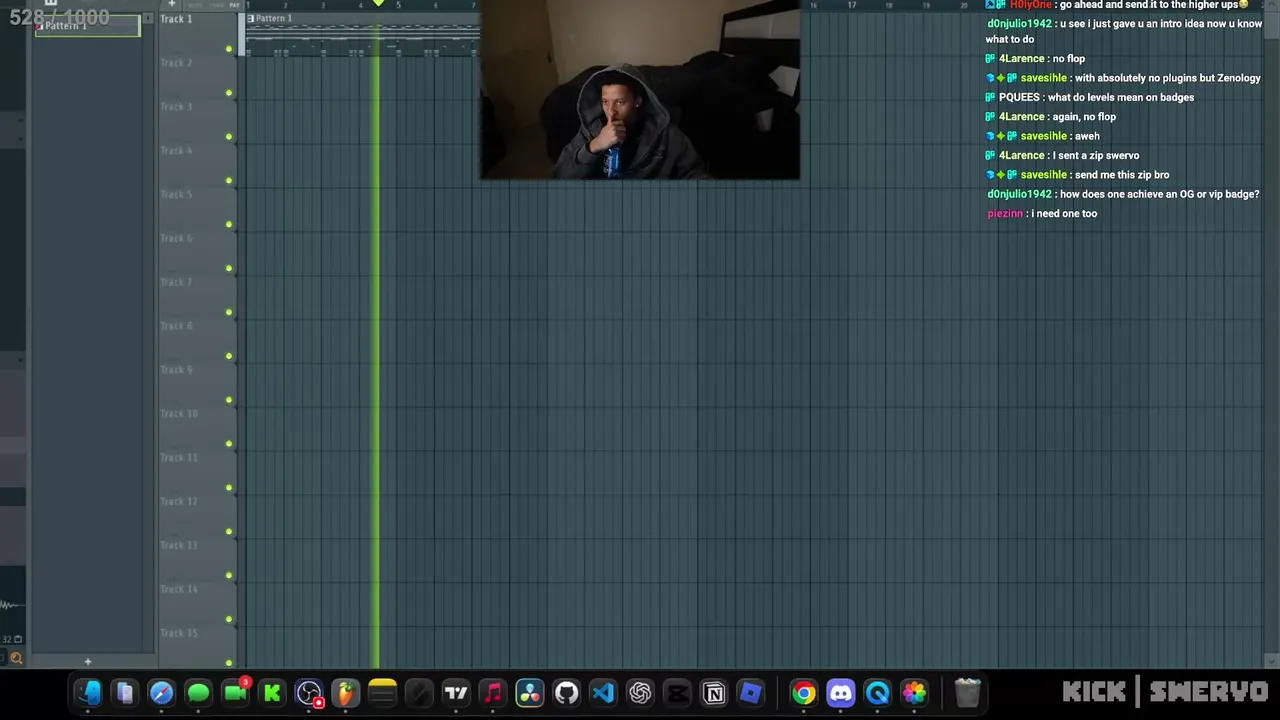
Task: Mute Track 1 using its green dot
Action: point(229,49)
